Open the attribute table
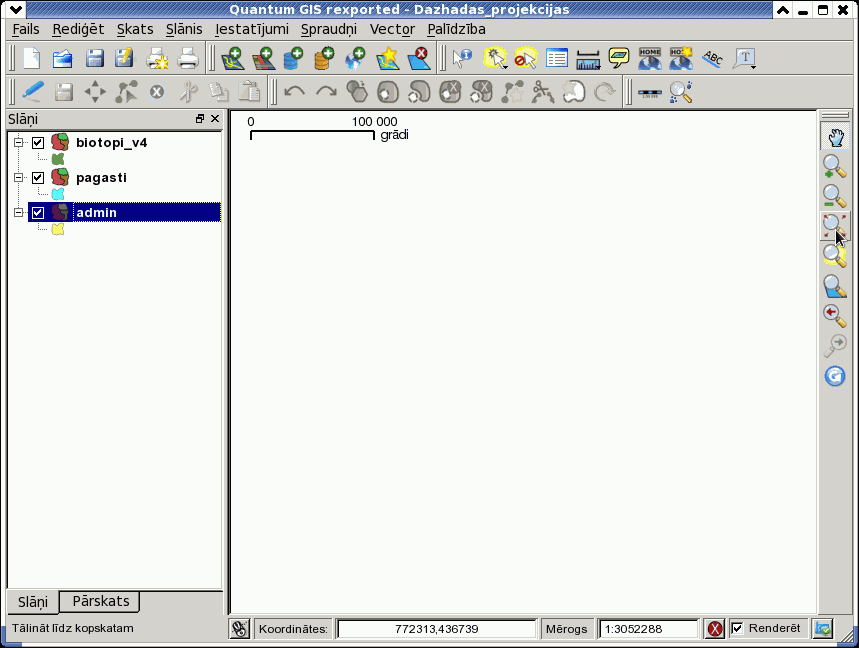Viewport: 859px width, 648px height. 557,58
